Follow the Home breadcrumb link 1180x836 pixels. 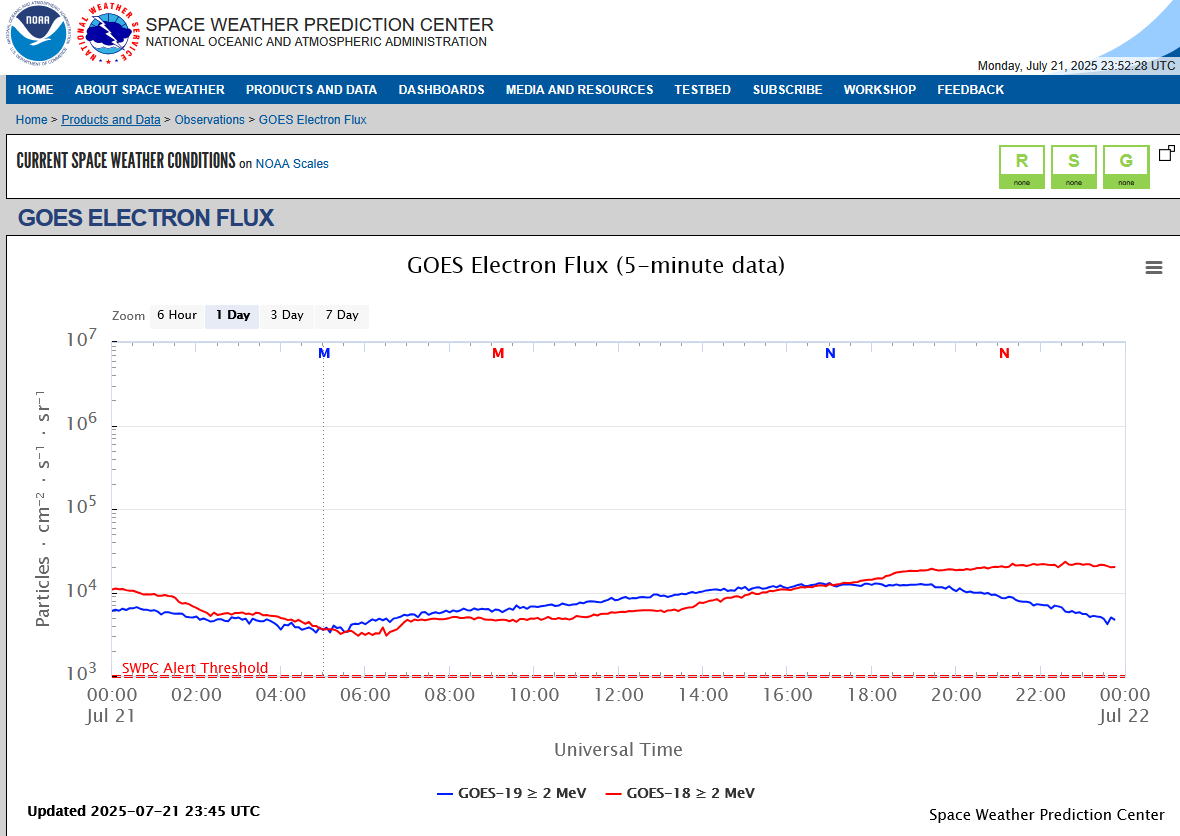click(32, 120)
